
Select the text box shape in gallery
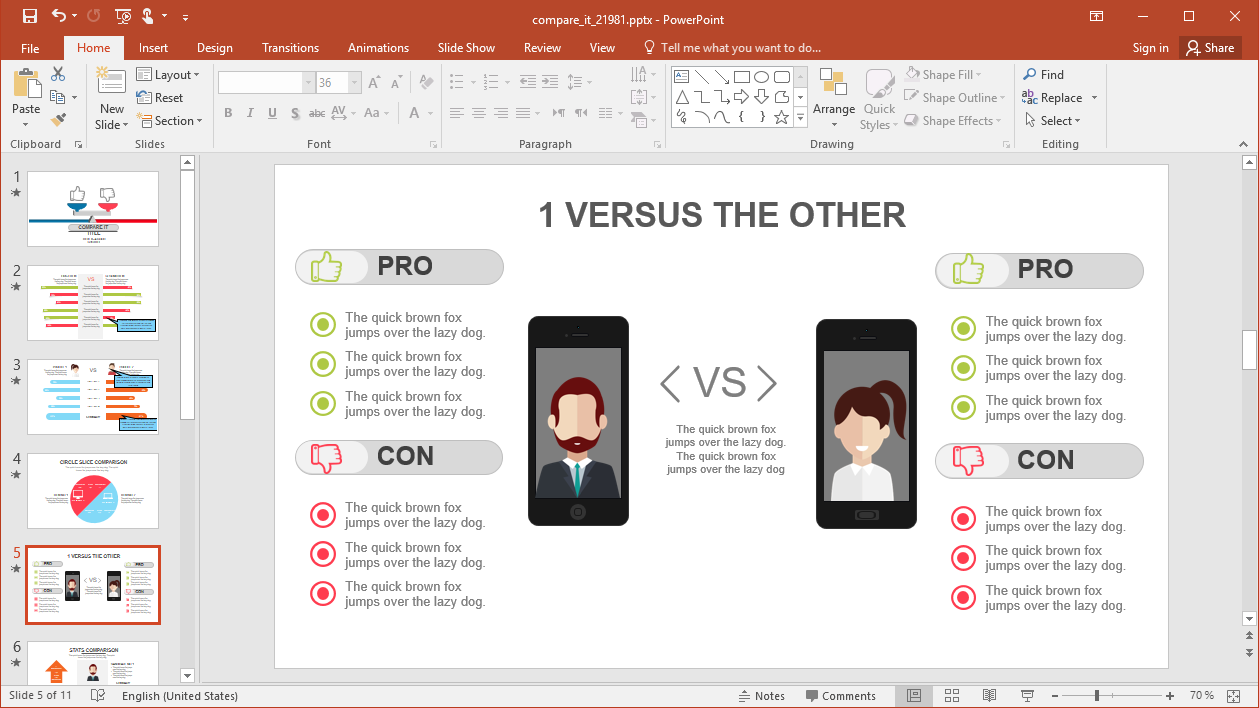pos(681,76)
